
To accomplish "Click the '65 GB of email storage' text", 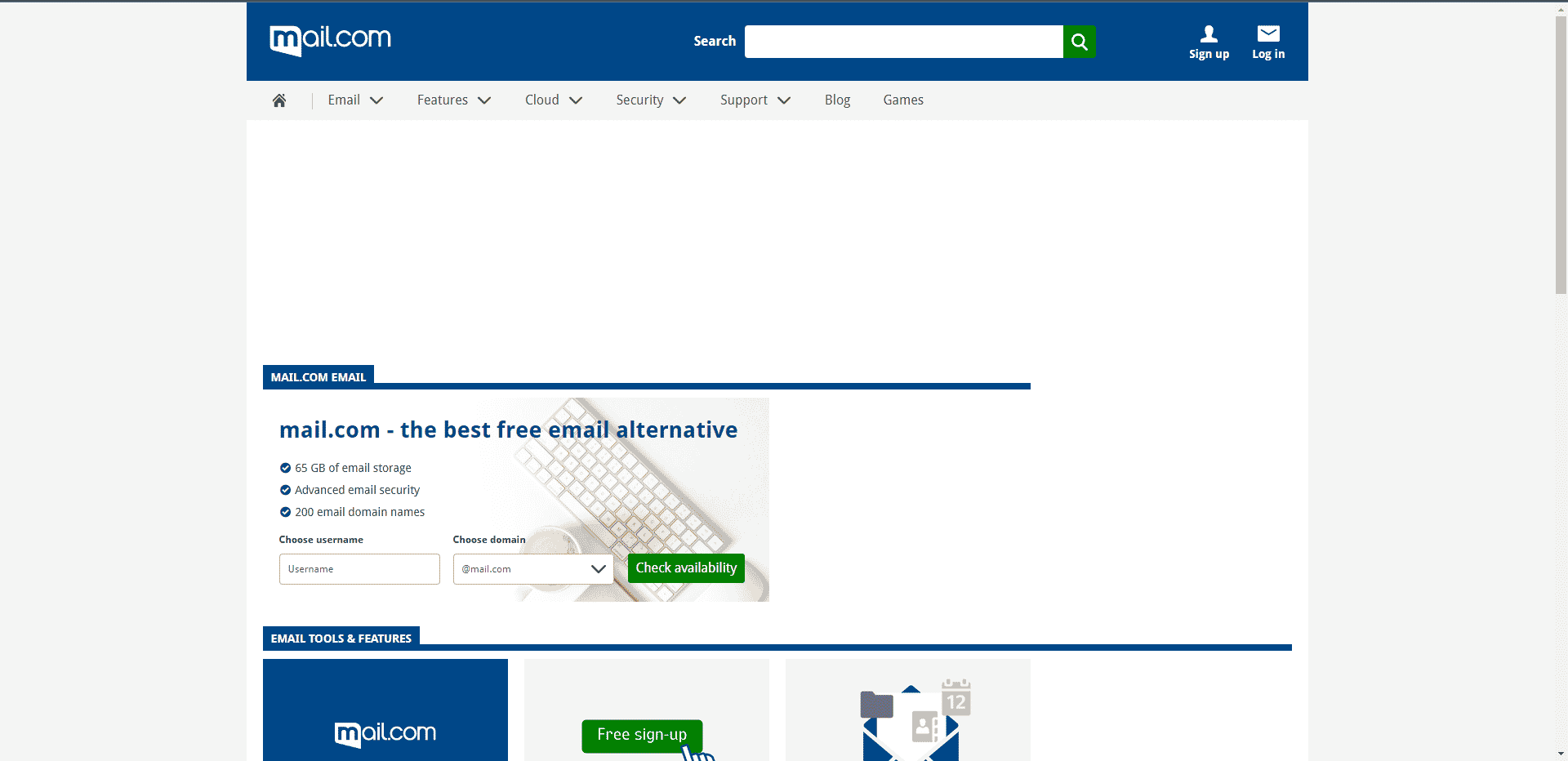I will click(x=353, y=468).
